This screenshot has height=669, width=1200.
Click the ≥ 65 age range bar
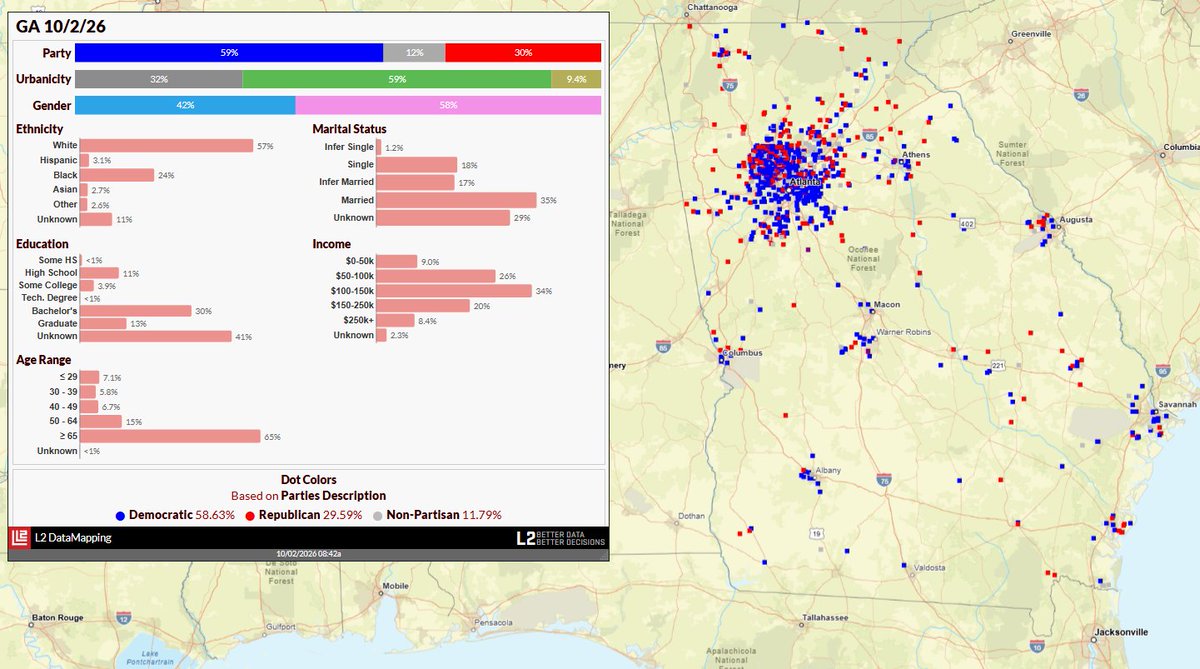pyautogui.click(x=170, y=436)
